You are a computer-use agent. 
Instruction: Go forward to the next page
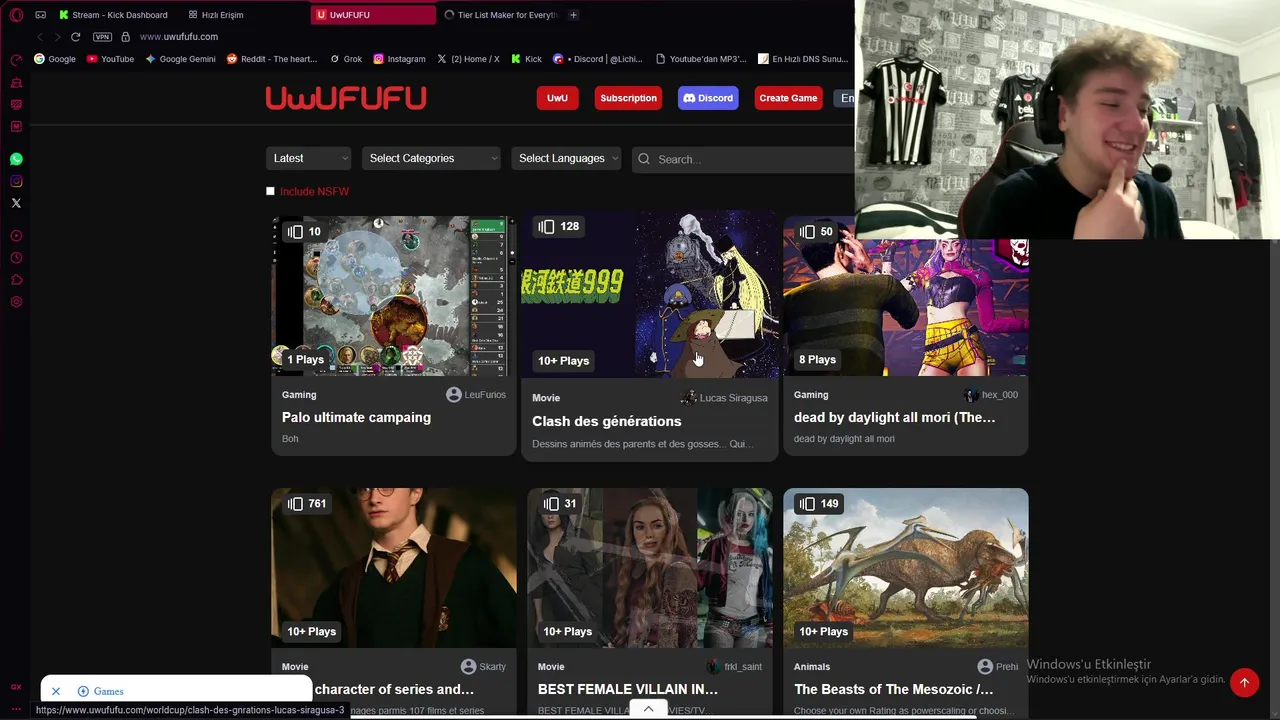(x=57, y=37)
